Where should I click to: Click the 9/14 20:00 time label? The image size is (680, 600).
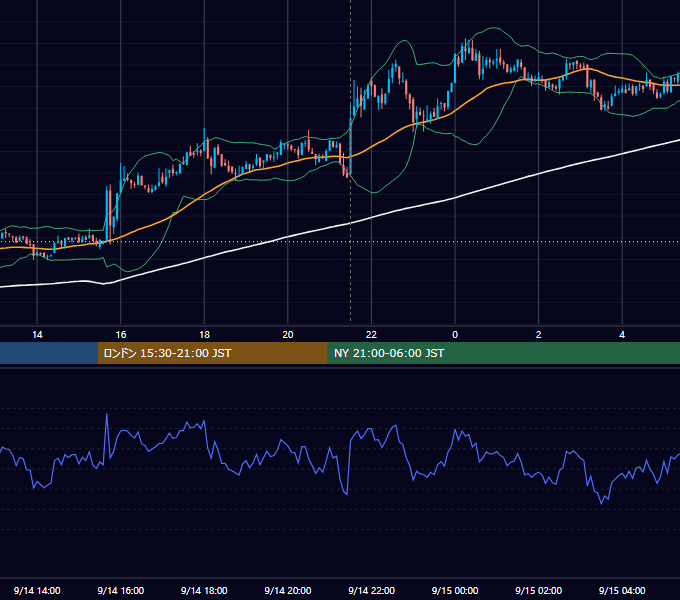coord(288,590)
